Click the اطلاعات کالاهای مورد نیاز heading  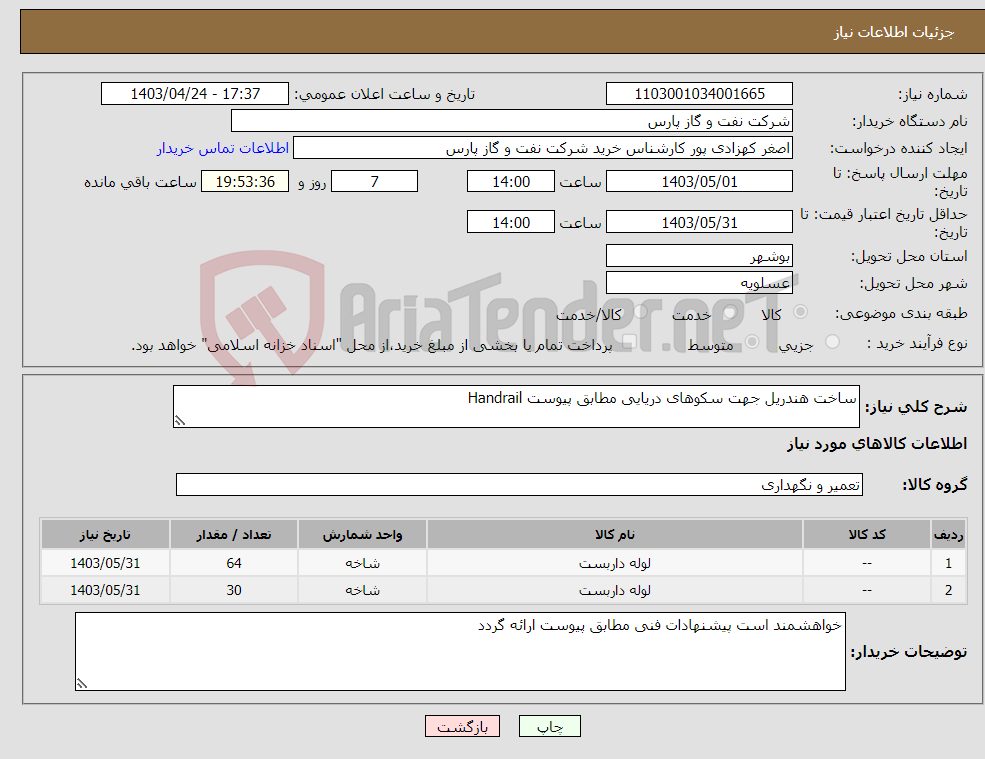point(877,444)
